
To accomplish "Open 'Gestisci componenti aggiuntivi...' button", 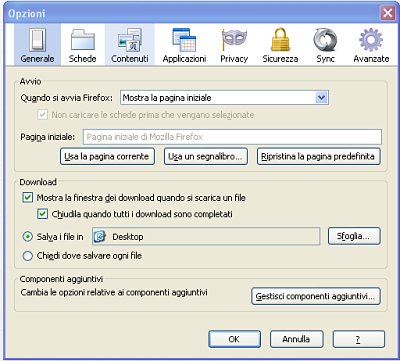I will click(316, 296).
